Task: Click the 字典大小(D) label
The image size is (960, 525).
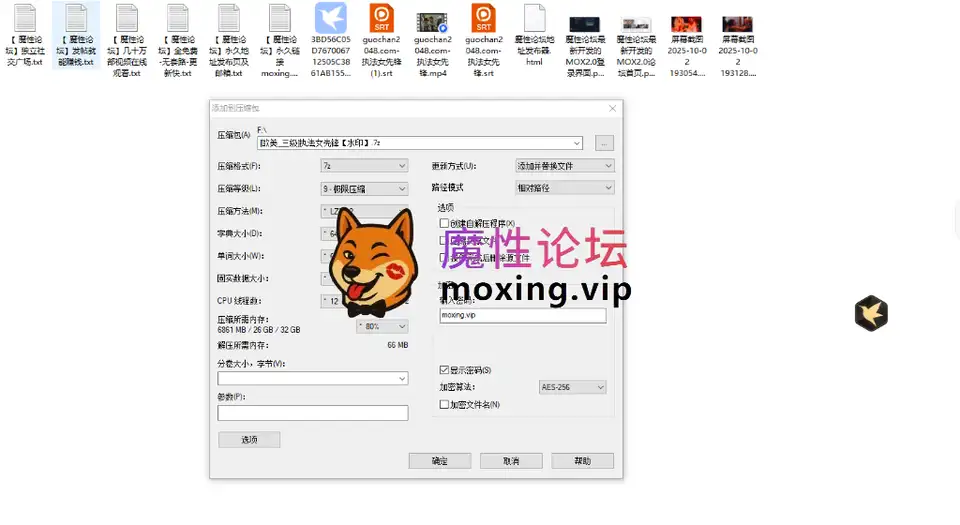Action: (x=239, y=234)
